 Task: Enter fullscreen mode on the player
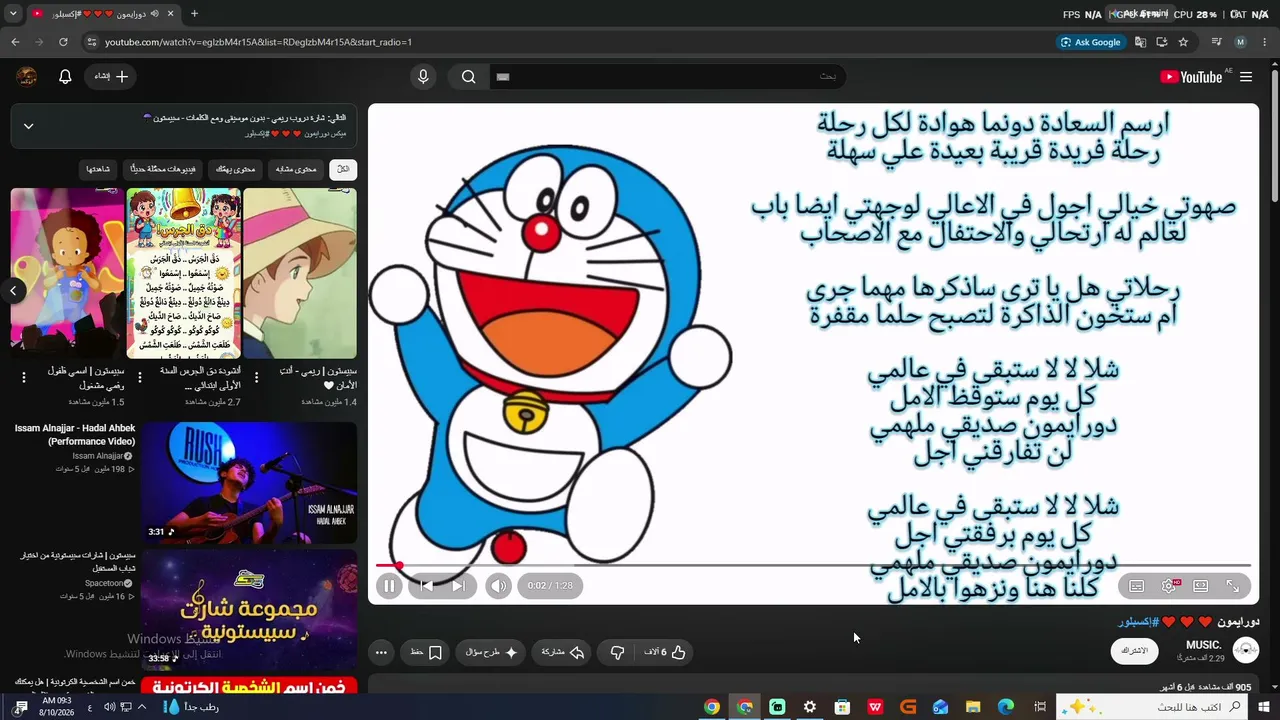click(x=1232, y=586)
